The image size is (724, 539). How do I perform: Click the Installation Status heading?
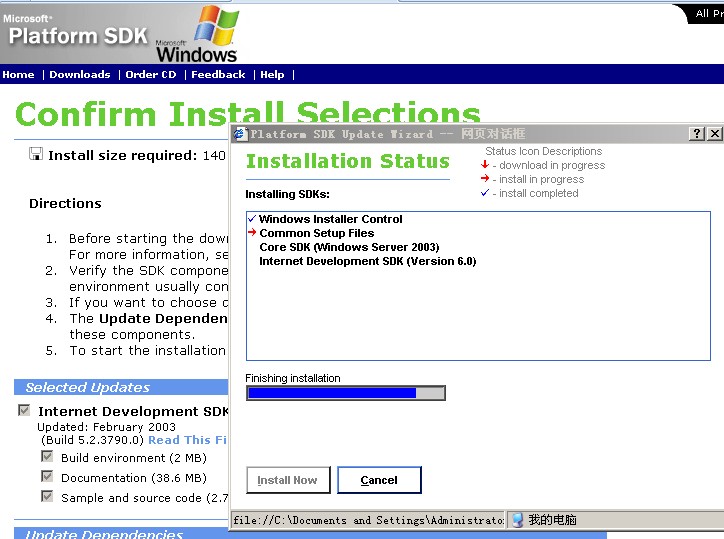348,161
